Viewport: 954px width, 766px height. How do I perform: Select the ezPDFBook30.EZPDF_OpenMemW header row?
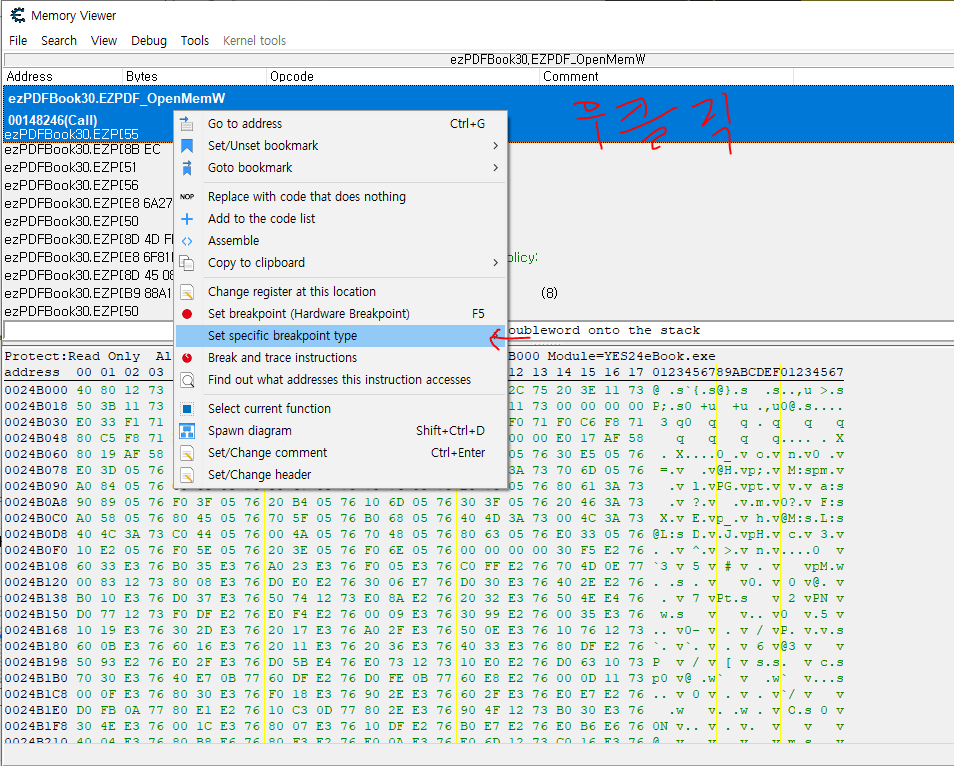point(117,99)
